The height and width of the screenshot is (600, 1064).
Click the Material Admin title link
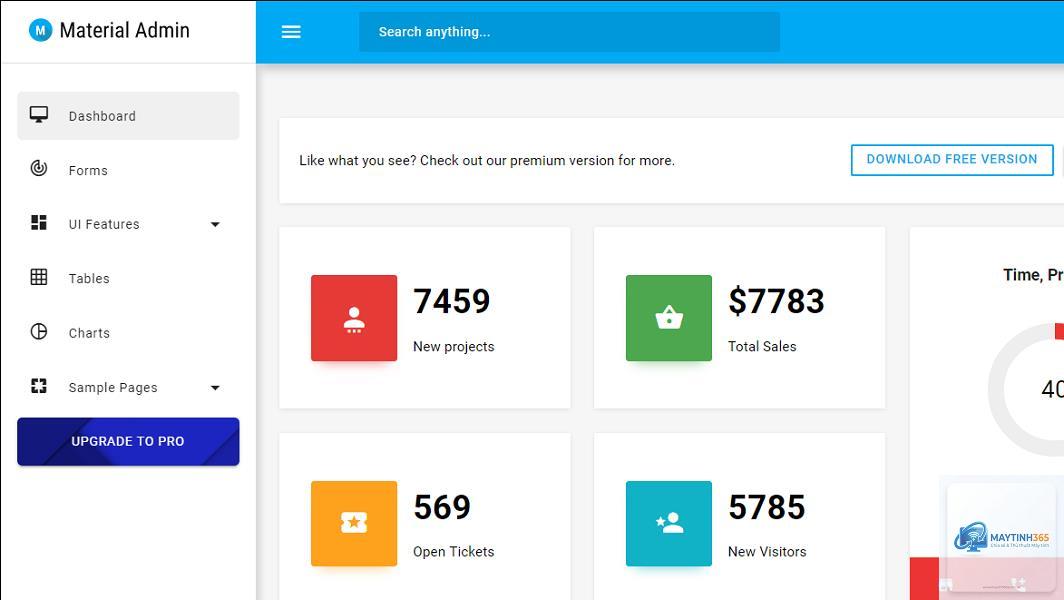(x=125, y=31)
